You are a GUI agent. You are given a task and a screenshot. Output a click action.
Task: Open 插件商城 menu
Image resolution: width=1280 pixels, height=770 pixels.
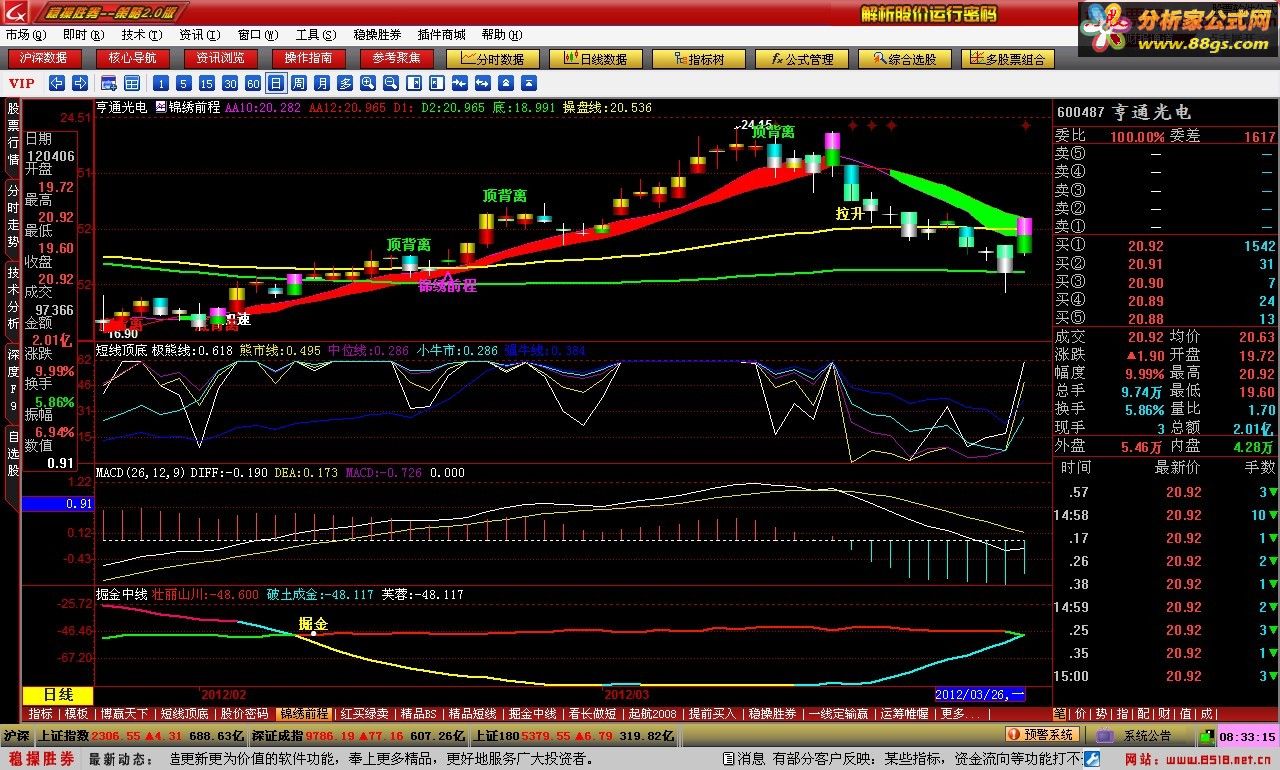(441, 35)
